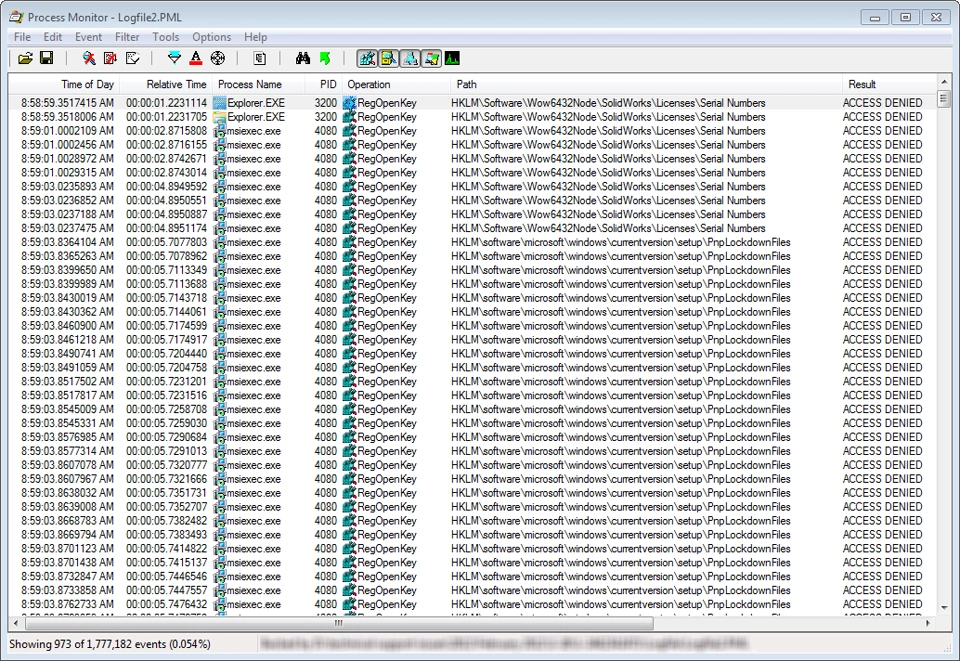
Task: Toggle Show Profiling Events
Action: tap(452, 58)
